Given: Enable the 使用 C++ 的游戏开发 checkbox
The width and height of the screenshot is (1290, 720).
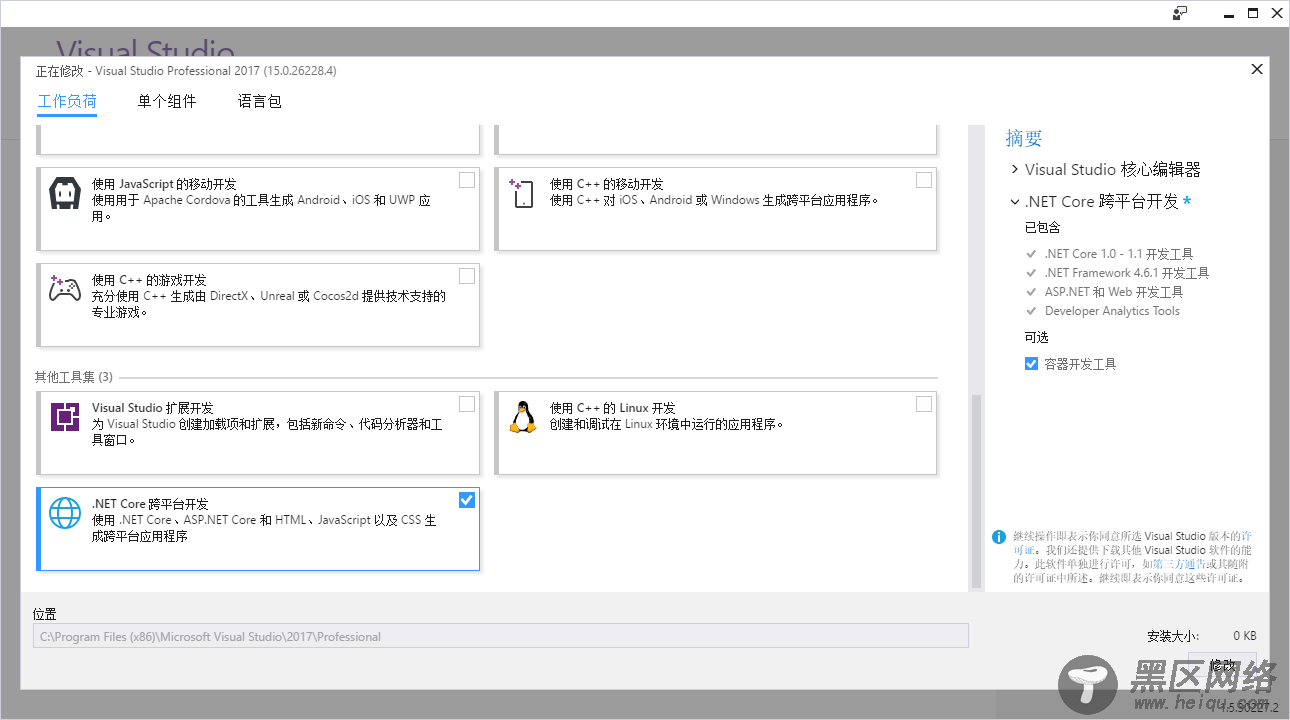Looking at the screenshot, I should pyautogui.click(x=467, y=276).
